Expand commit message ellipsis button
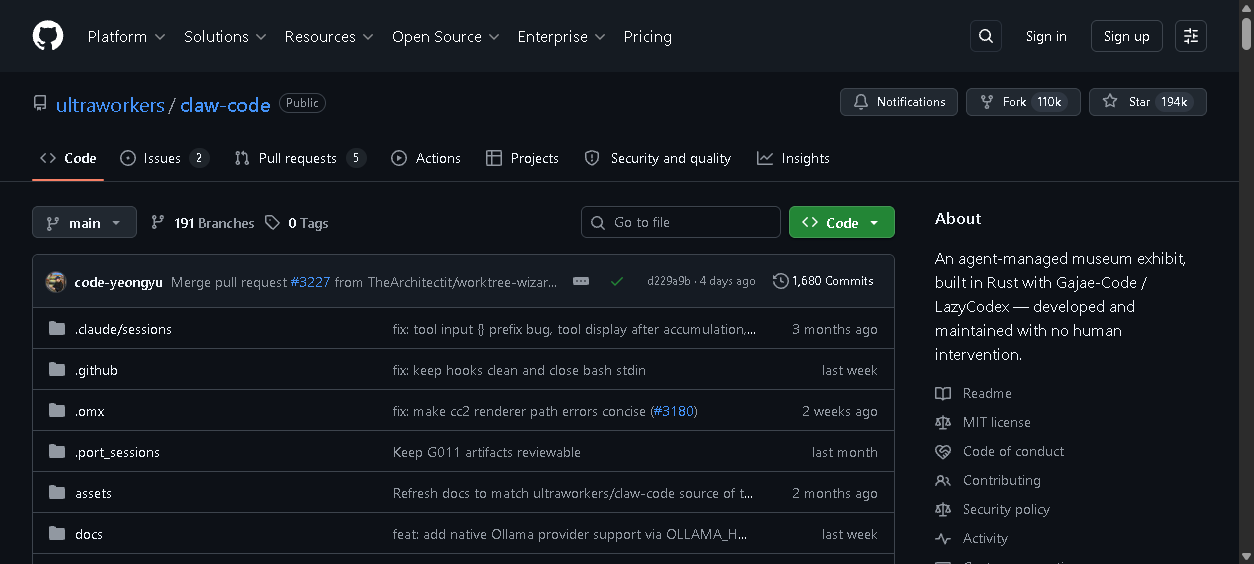The image size is (1254, 564). [581, 282]
